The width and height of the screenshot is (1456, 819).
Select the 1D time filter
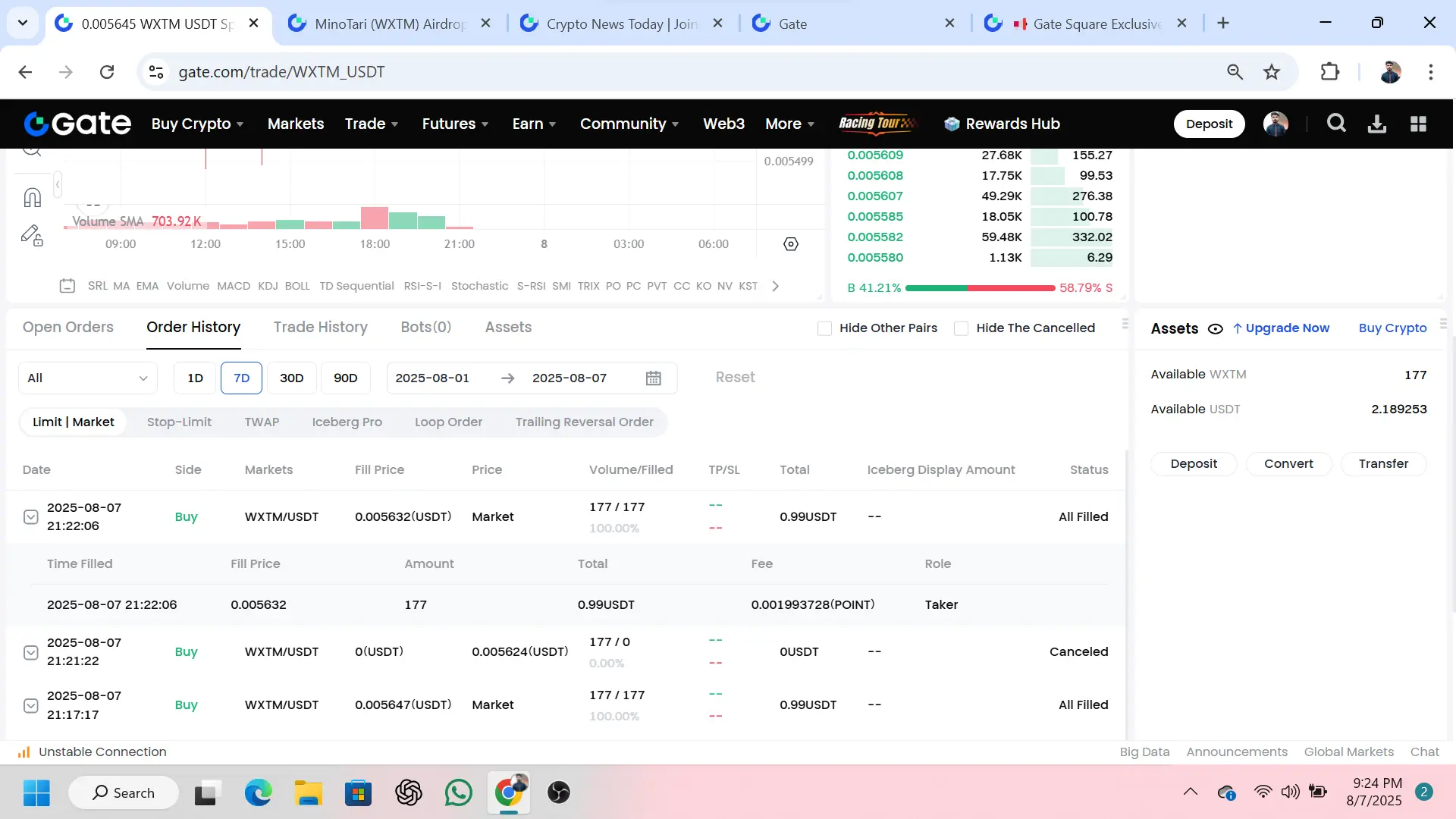[195, 378]
